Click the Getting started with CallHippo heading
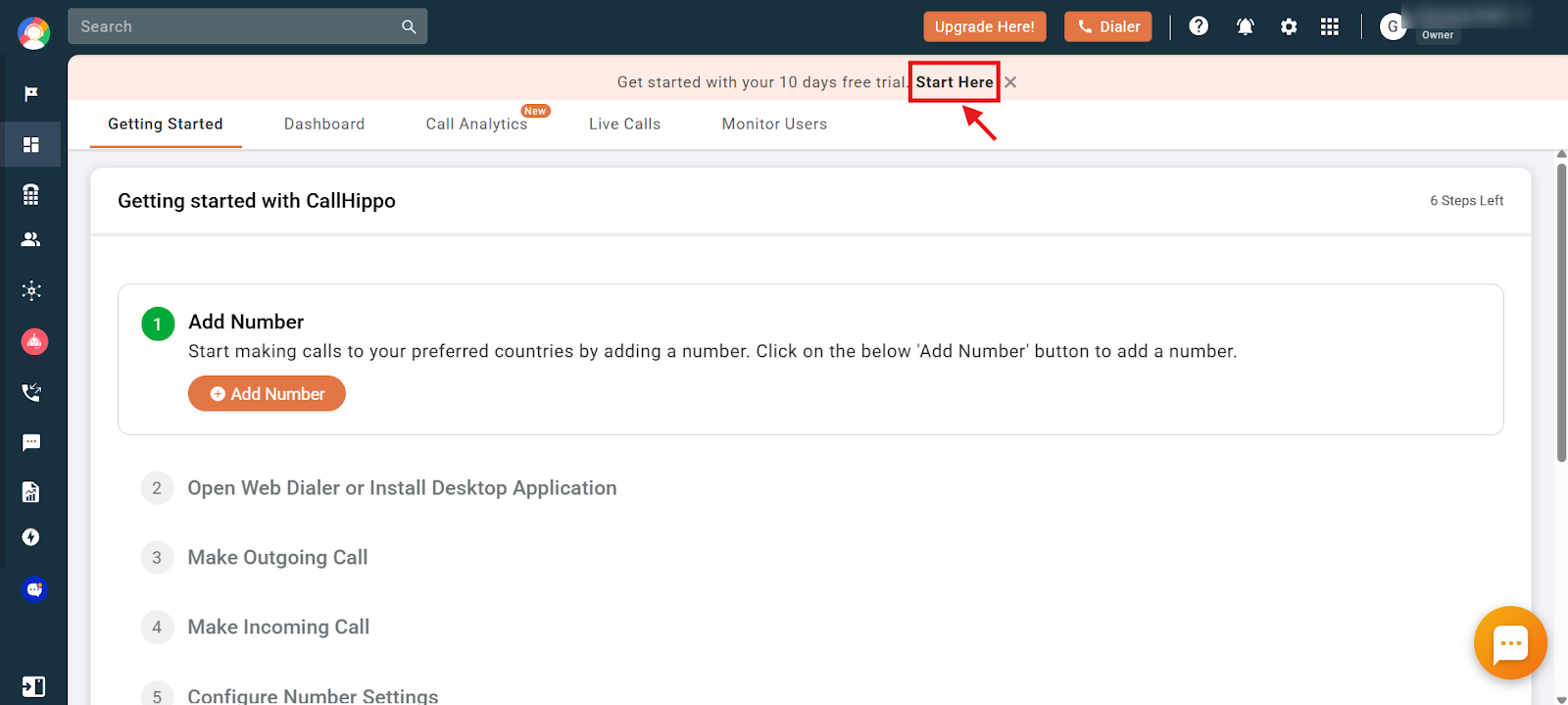The height and width of the screenshot is (705, 1568). click(257, 201)
